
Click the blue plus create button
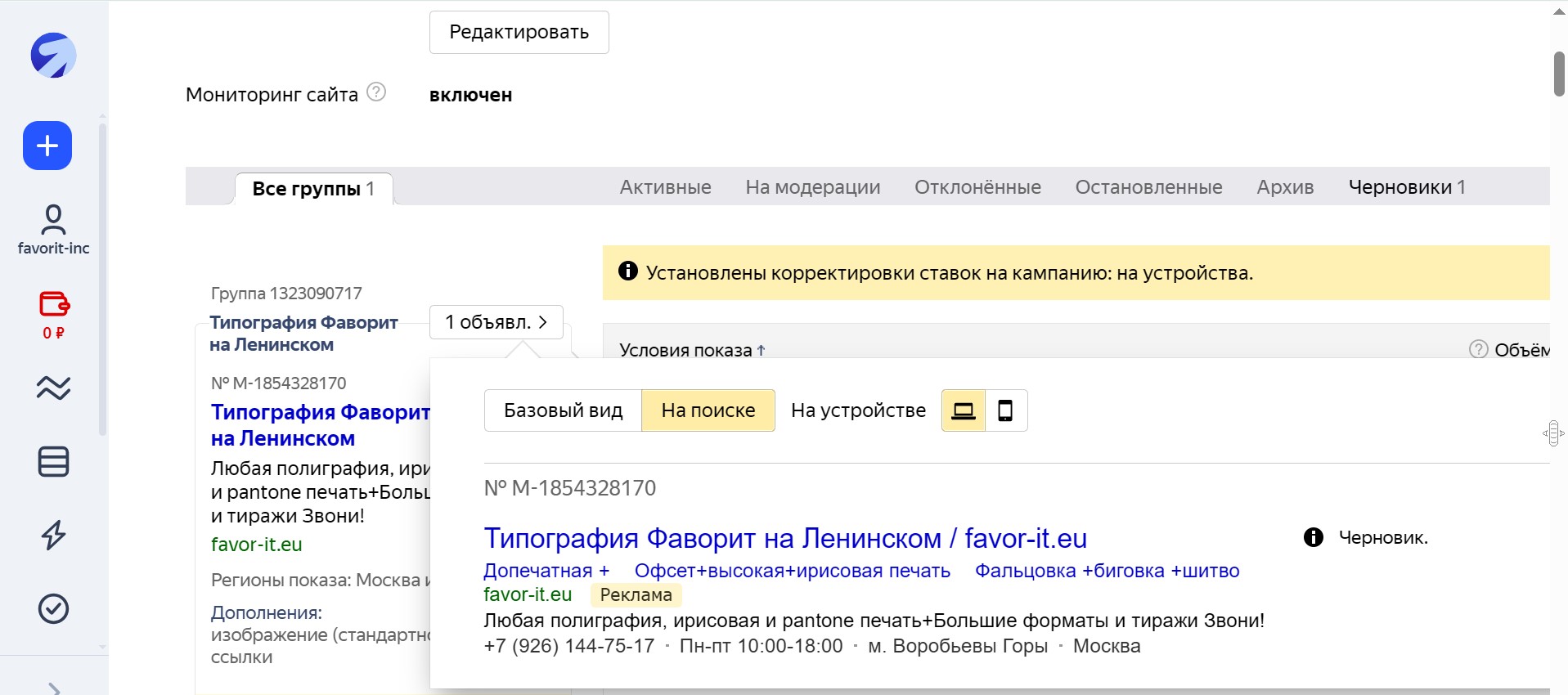click(x=47, y=146)
